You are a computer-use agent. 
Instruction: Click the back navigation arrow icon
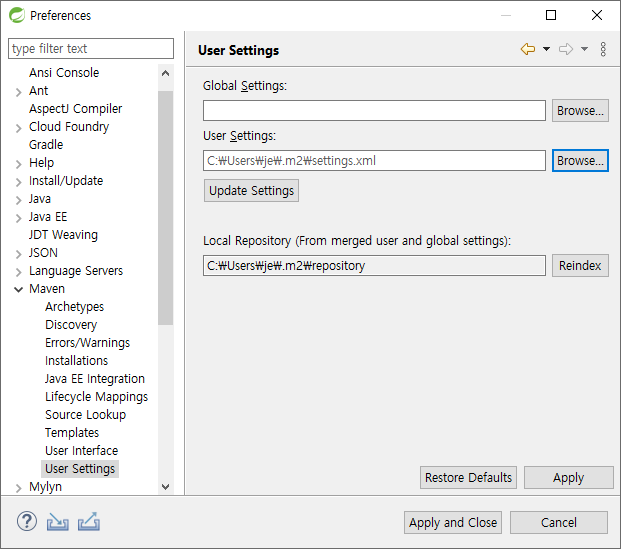click(x=528, y=49)
